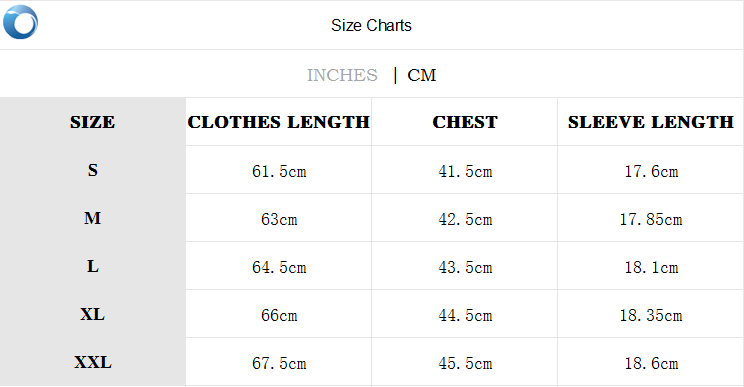Select the M size row label

(93, 218)
